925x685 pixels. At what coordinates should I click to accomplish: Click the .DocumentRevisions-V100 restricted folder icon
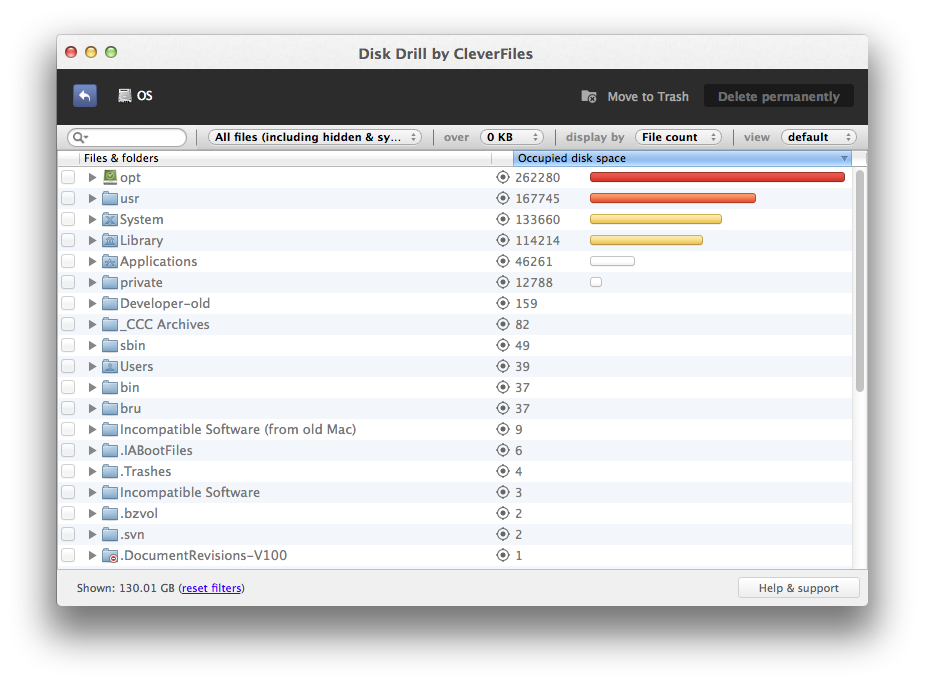click(110, 555)
